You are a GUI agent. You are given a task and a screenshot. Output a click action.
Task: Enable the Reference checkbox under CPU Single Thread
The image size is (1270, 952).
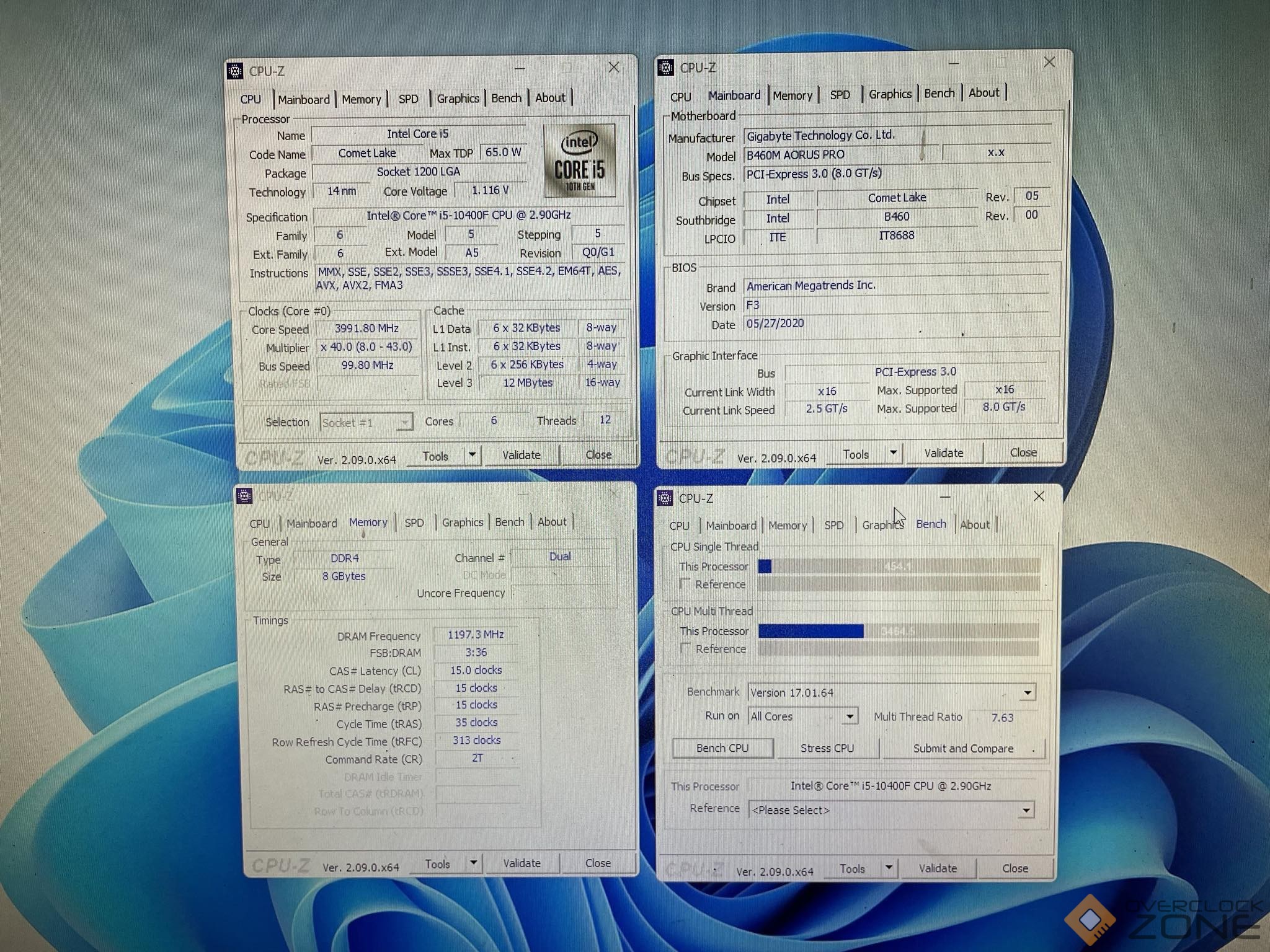[685, 584]
